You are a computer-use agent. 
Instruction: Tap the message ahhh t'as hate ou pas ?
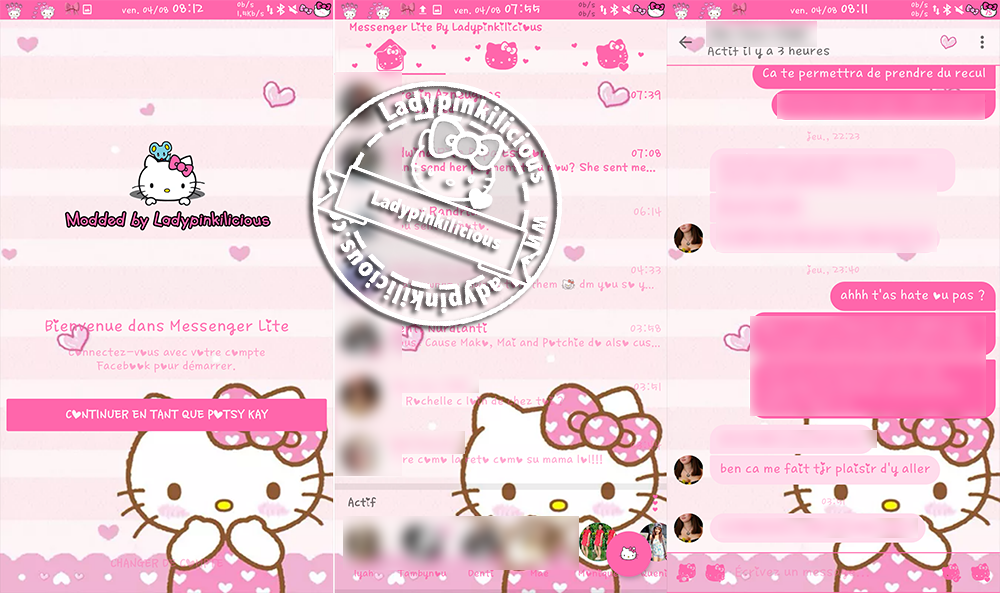(912, 295)
